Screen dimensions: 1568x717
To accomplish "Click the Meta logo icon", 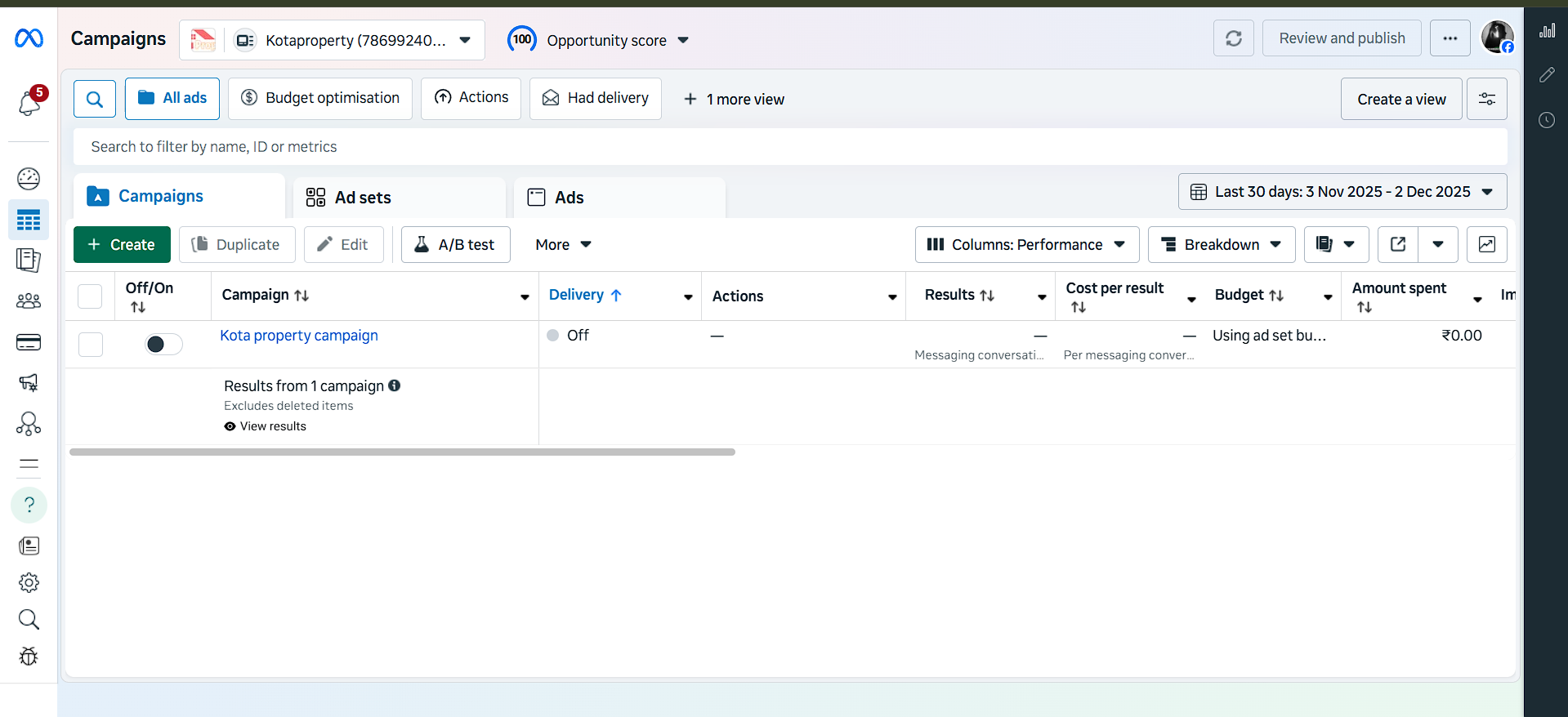I will click(29, 38).
